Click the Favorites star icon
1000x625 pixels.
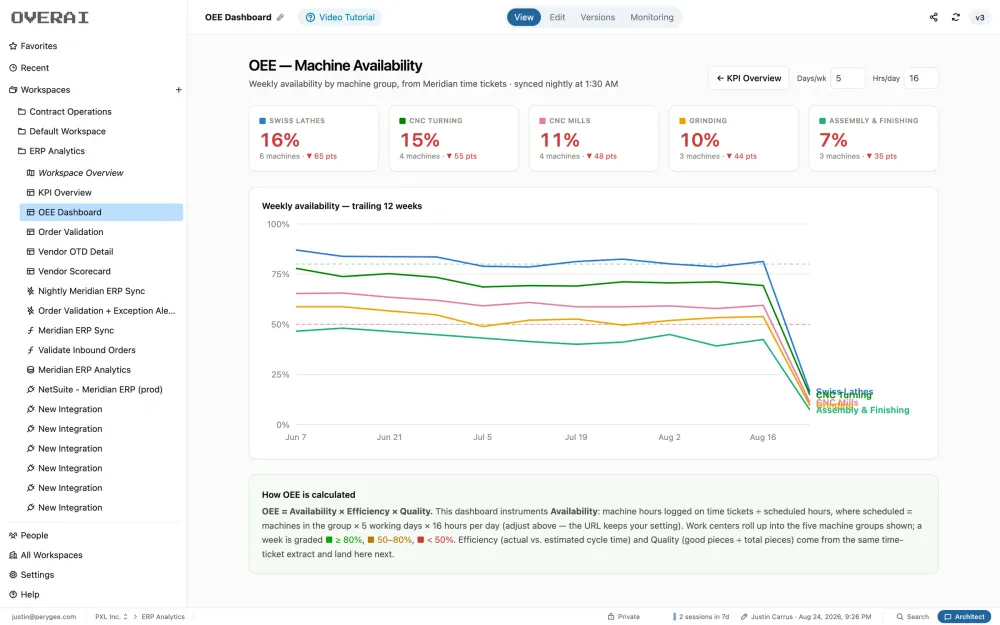[13, 46]
